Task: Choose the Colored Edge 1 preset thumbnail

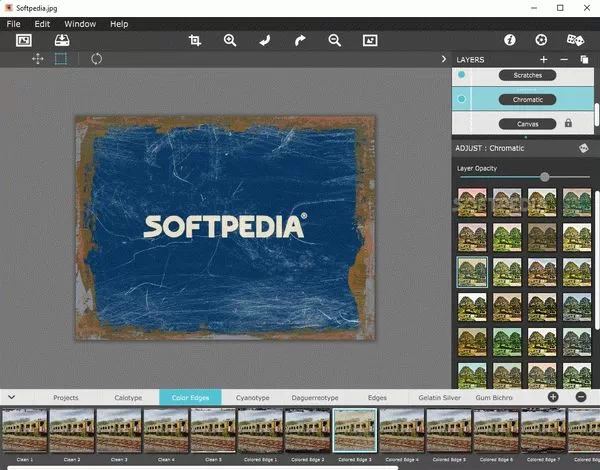Action: pos(260,431)
